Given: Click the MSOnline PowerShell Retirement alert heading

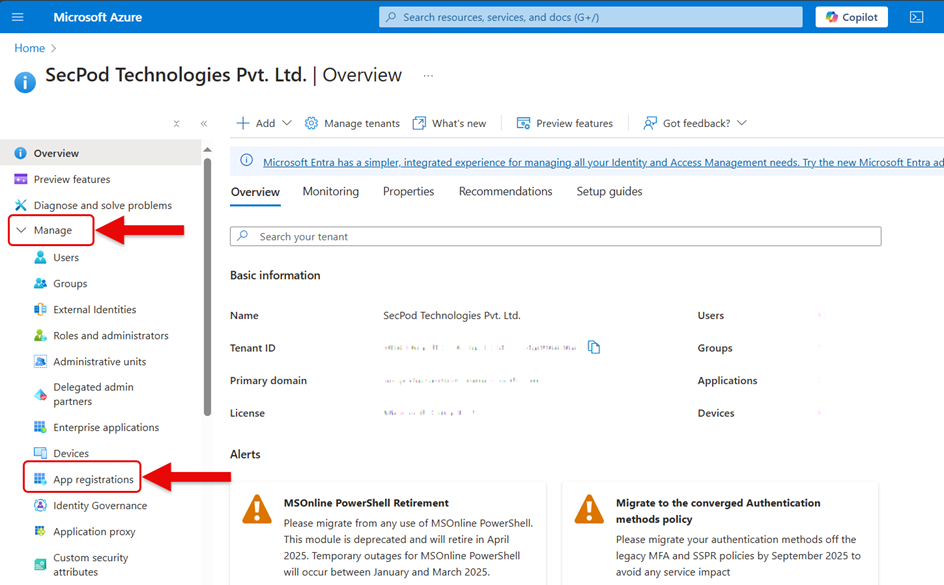Looking at the screenshot, I should [x=366, y=503].
